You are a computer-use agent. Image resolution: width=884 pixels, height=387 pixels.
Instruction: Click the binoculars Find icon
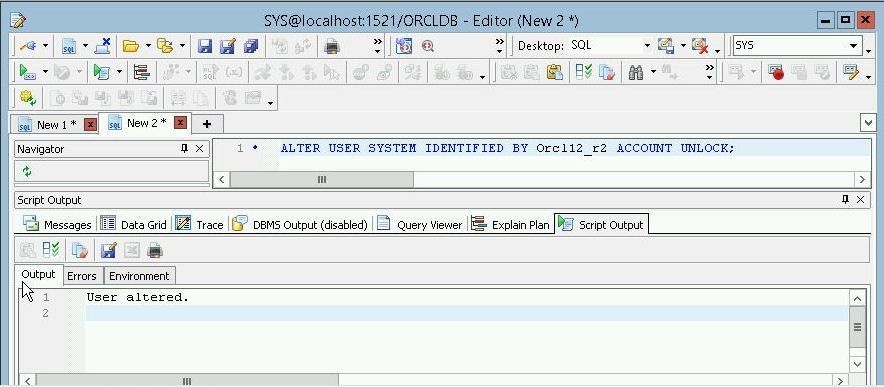click(636, 72)
